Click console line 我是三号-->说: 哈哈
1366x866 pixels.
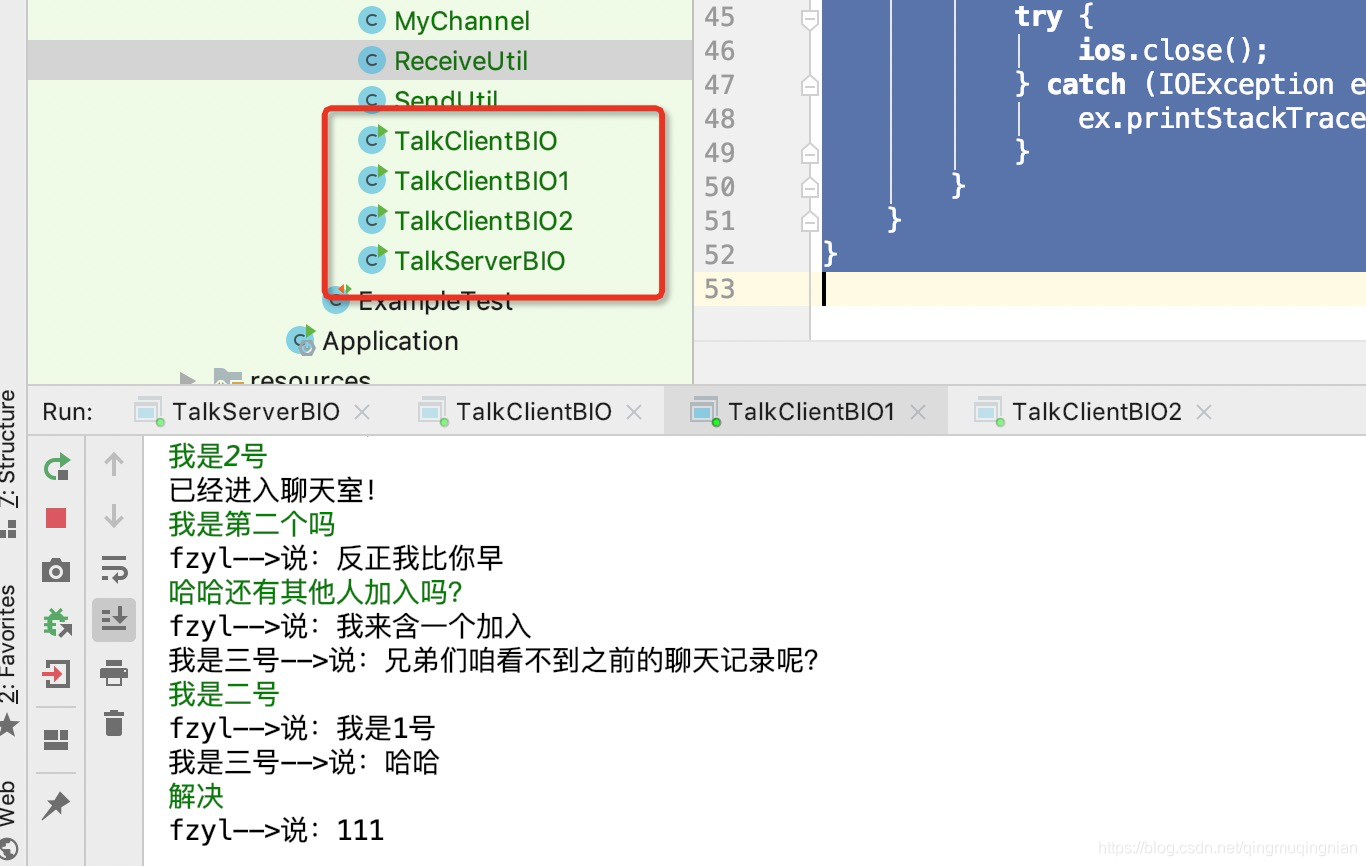coord(304,763)
